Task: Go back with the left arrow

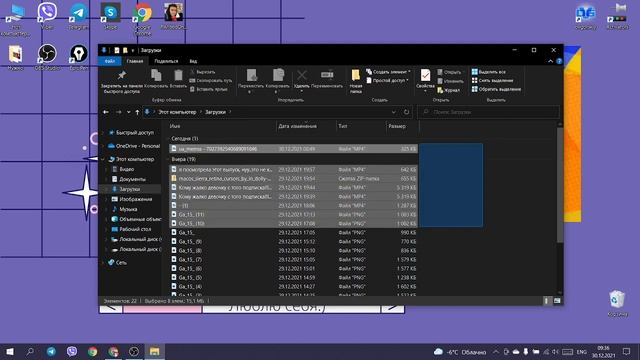Action: point(106,112)
